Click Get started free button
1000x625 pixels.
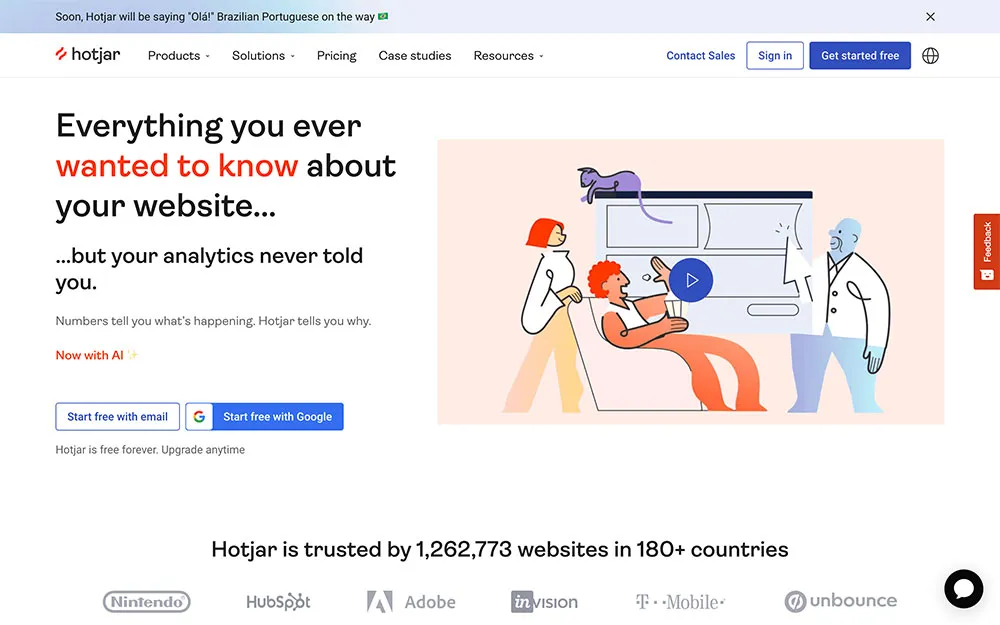(x=860, y=55)
